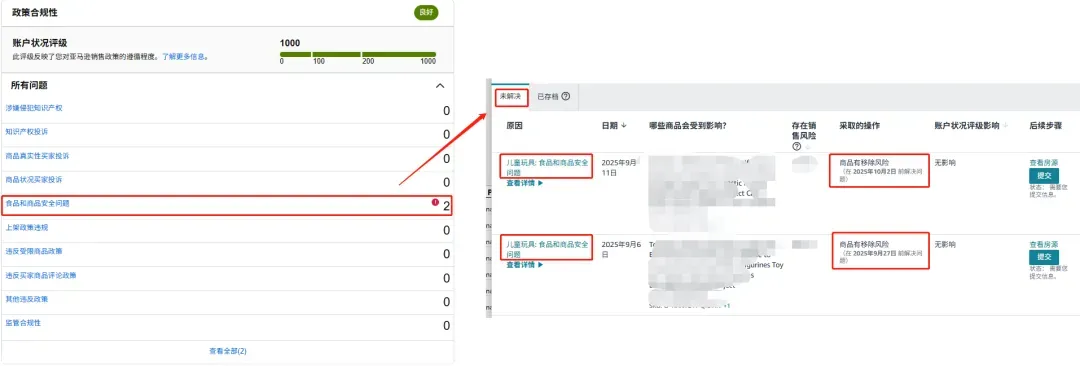Click help icon beside 已存档 tab
This screenshot has height=366, width=1080.
(x=565, y=96)
